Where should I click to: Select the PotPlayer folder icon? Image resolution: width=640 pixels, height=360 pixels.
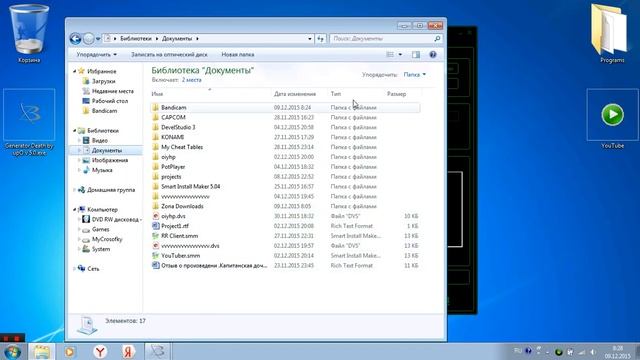point(155,167)
